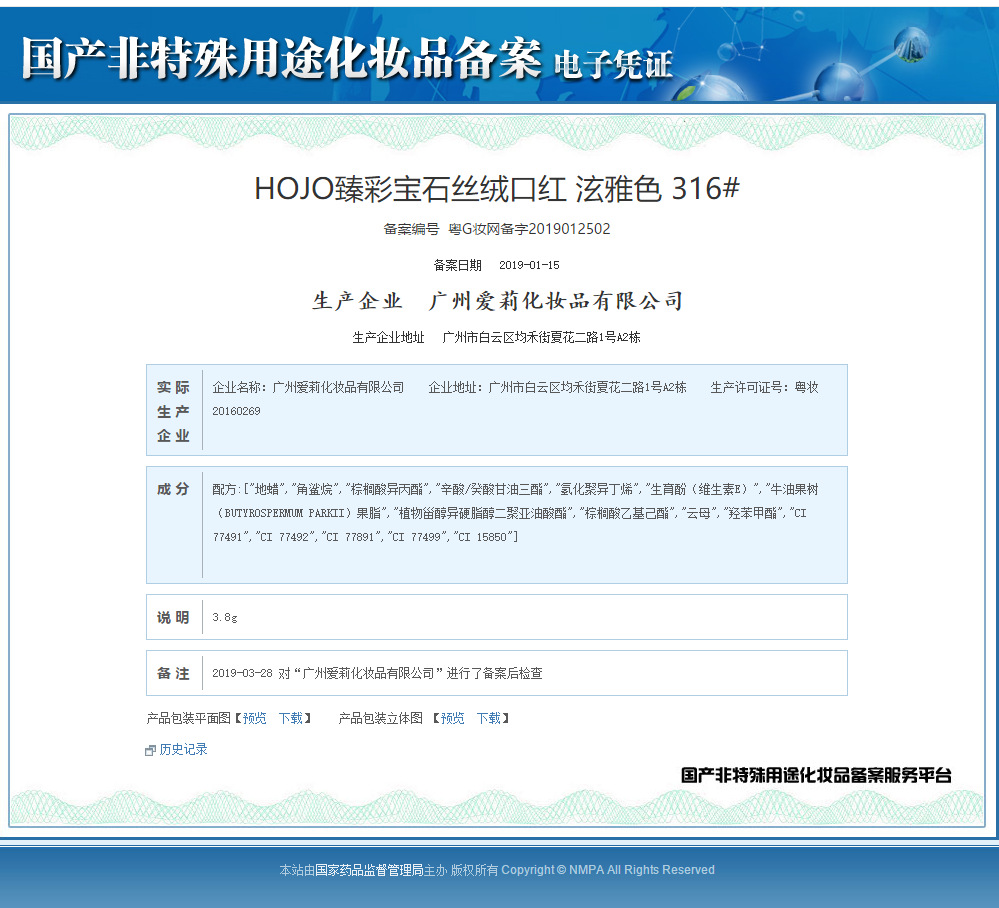
Task: Click the 国产非特殊用途化妆品备案 banner title
Action: (282, 59)
